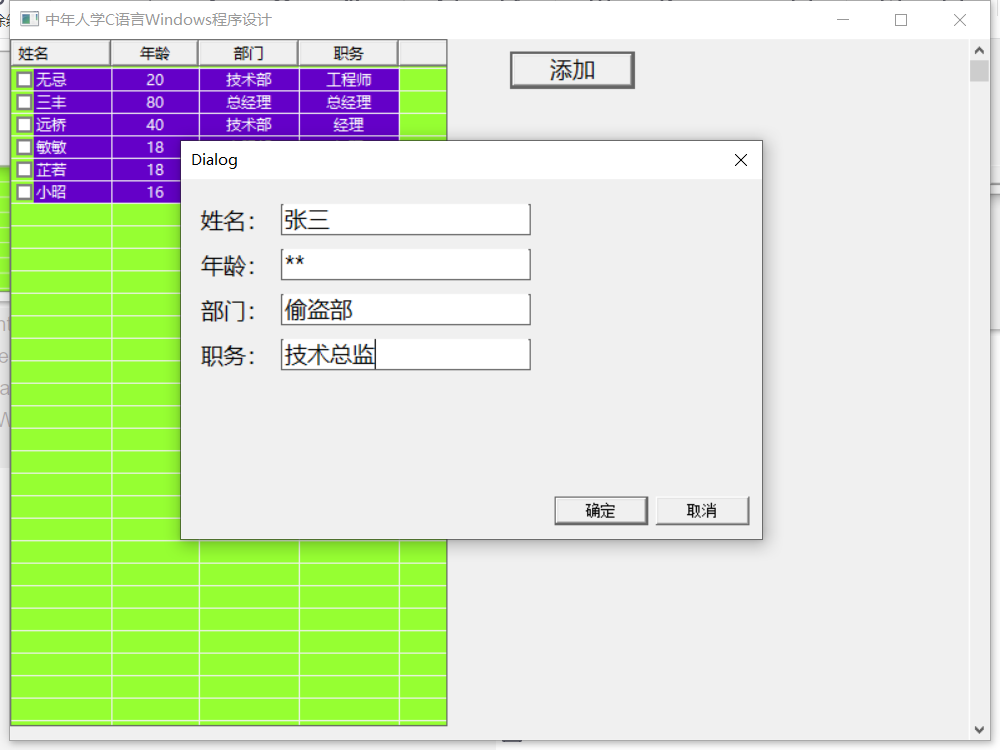Click the 添加 button
This screenshot has width=1000, height=750.
[x=571, y=70]
